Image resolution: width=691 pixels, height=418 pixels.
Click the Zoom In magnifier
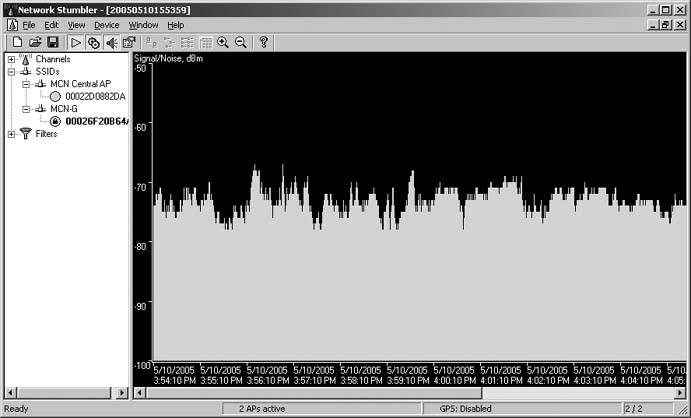point(222,43)
